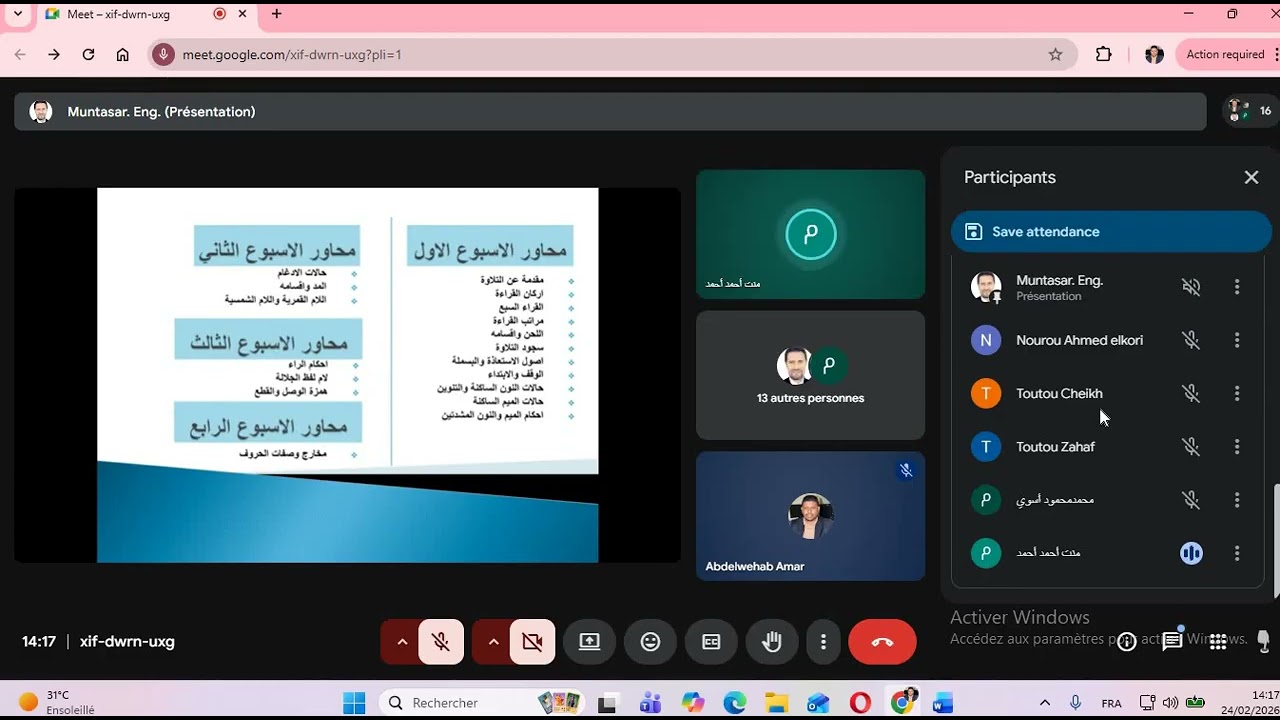
Task: Open more options in call bar
Action: coord(823,642)
